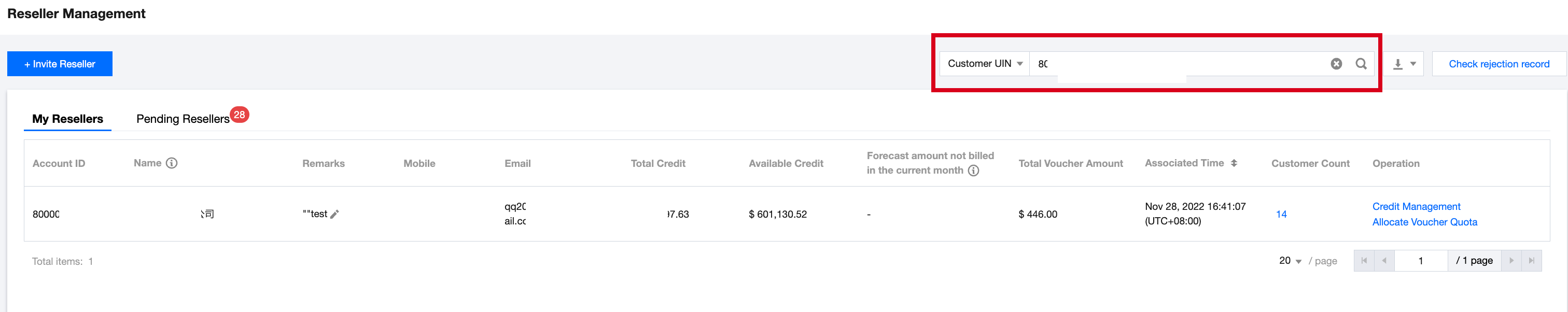Viewport: 1568px width, 312px height.
Task: Click the Invite Reseller button
Action: pos(60,64)
